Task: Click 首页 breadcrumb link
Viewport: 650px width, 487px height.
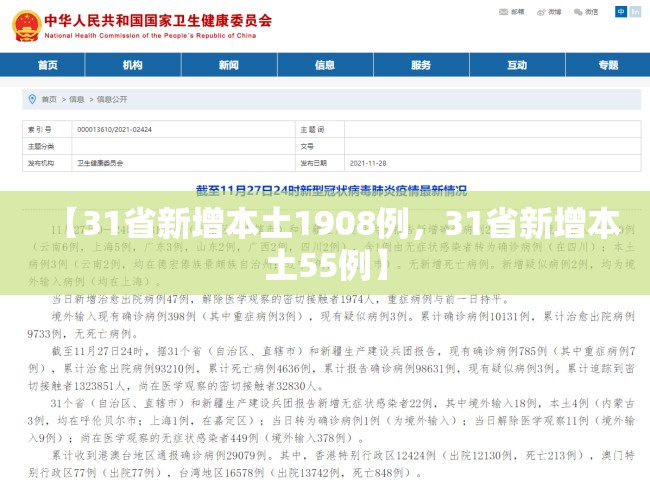Action: [49, 99]
